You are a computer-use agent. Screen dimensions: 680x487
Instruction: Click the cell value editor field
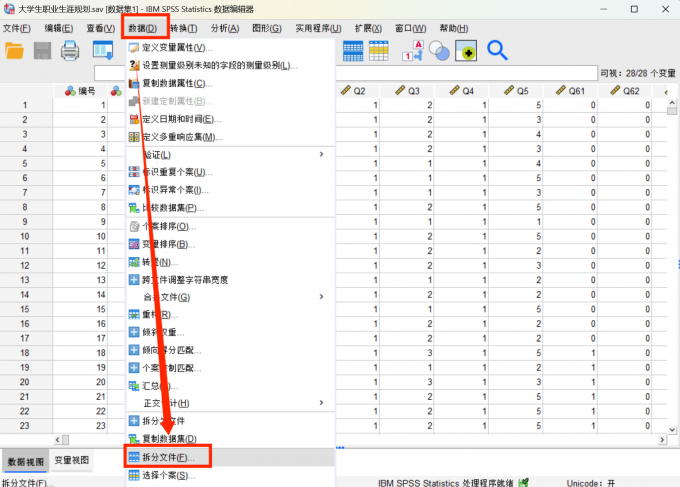[x=467, y=73]
